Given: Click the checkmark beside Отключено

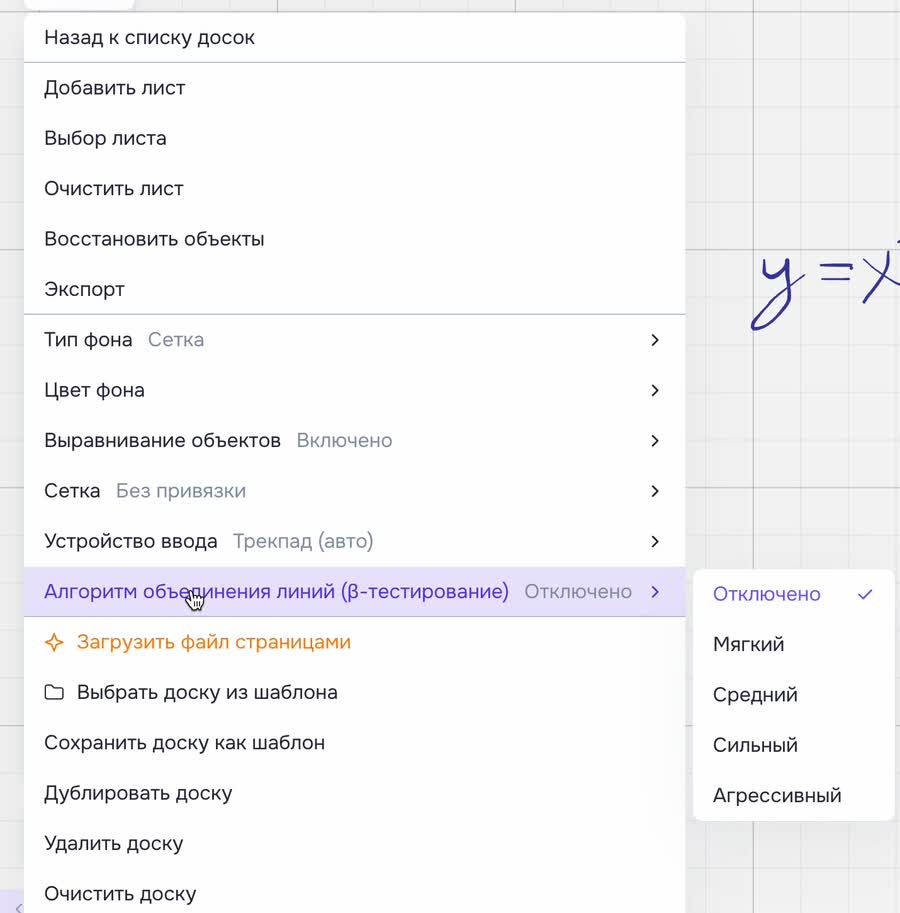Looking at the screenshot, I should tap(865, 594).
